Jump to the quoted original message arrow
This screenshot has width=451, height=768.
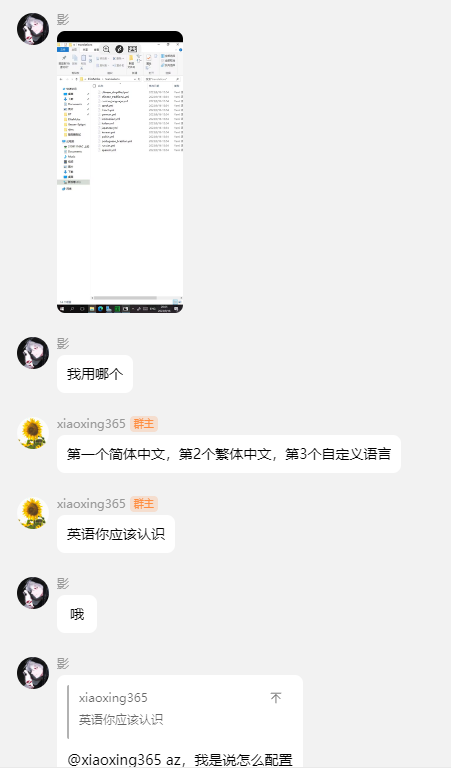[x=276, y=698]
